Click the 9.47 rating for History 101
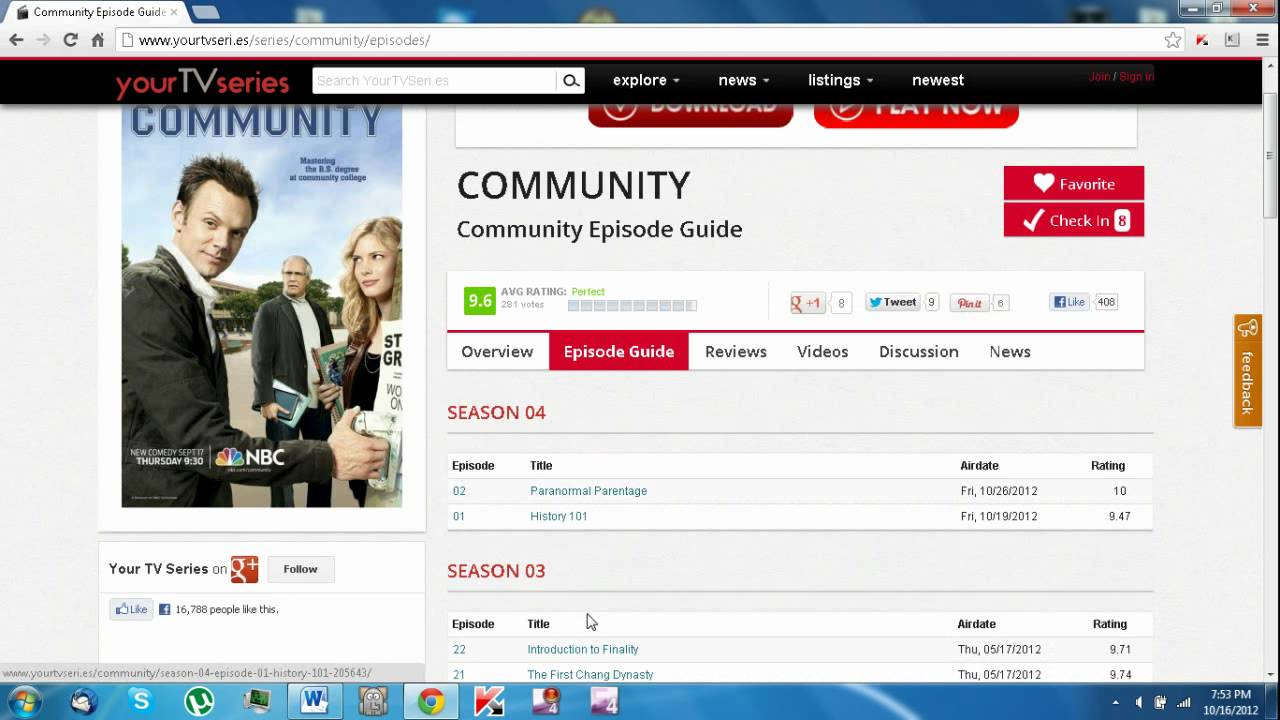This screenshot has height=720, width=1280. [1120, 516]
